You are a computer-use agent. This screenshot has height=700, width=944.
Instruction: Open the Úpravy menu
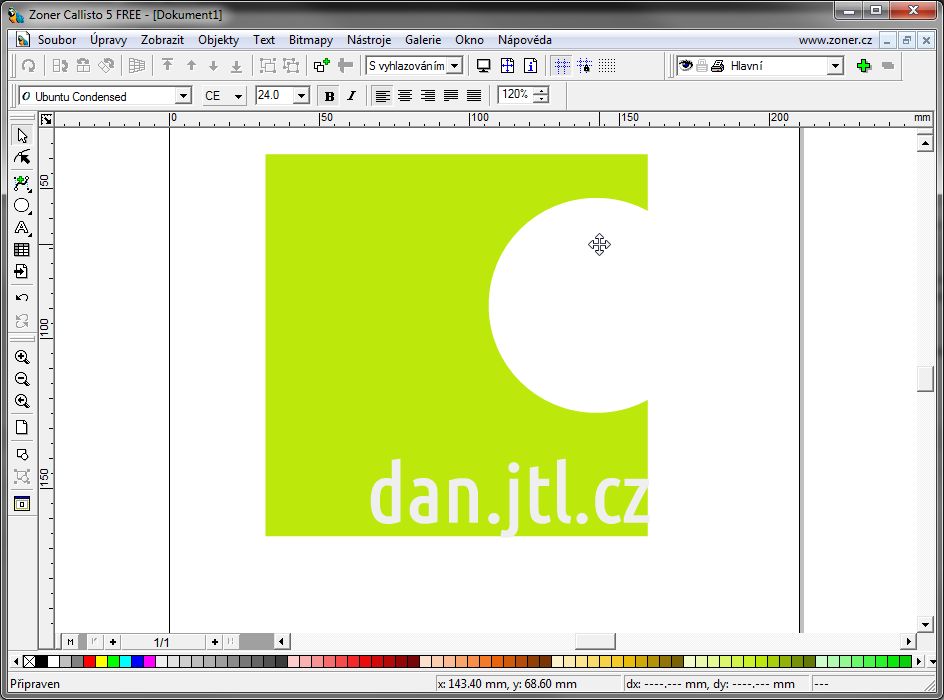108,40
